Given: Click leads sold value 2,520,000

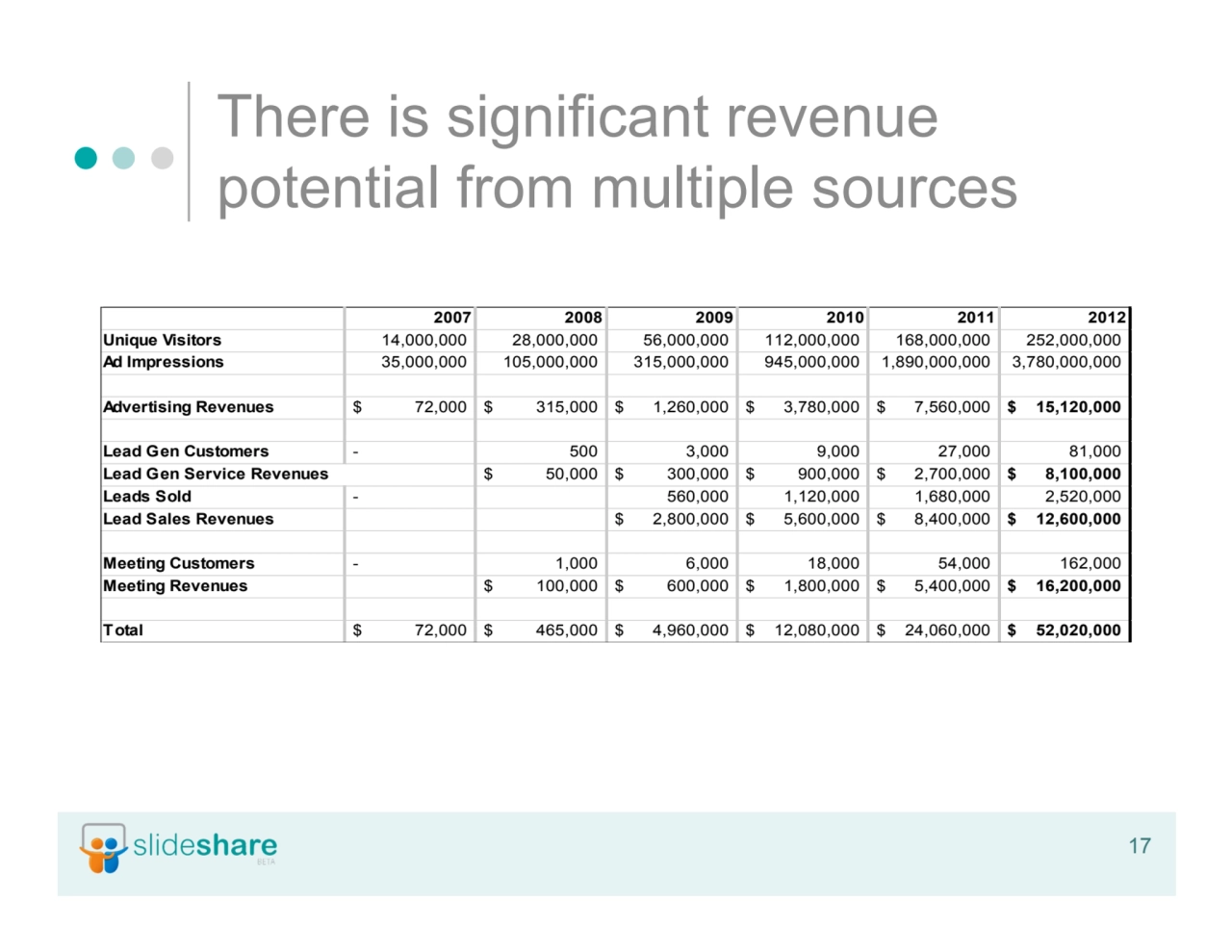Looking at the screenshot, I should (x=1083, y=497).
